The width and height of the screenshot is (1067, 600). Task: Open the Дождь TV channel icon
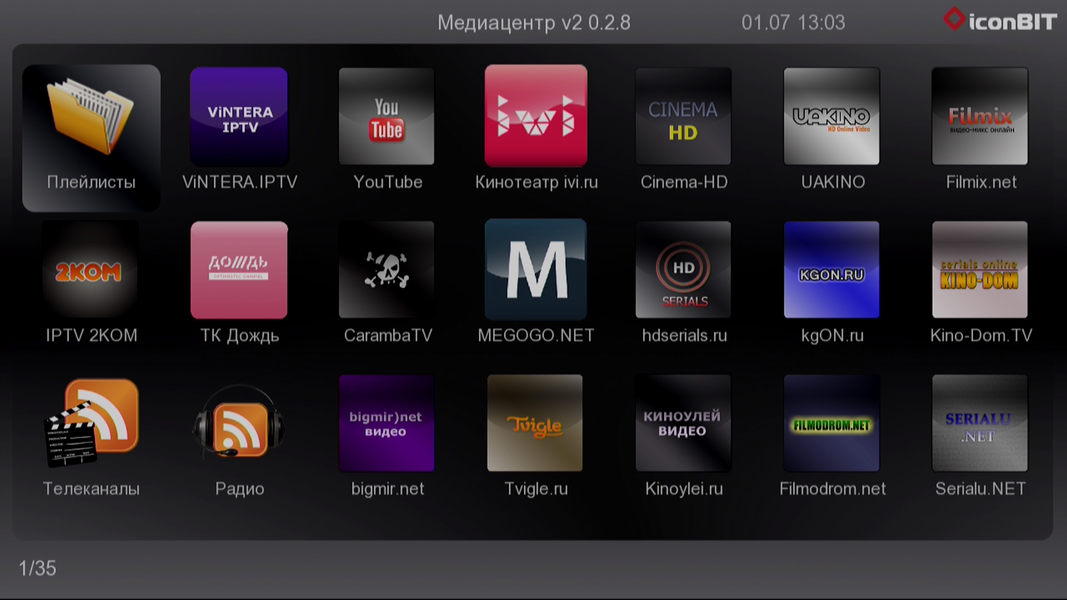pos(239,270)
